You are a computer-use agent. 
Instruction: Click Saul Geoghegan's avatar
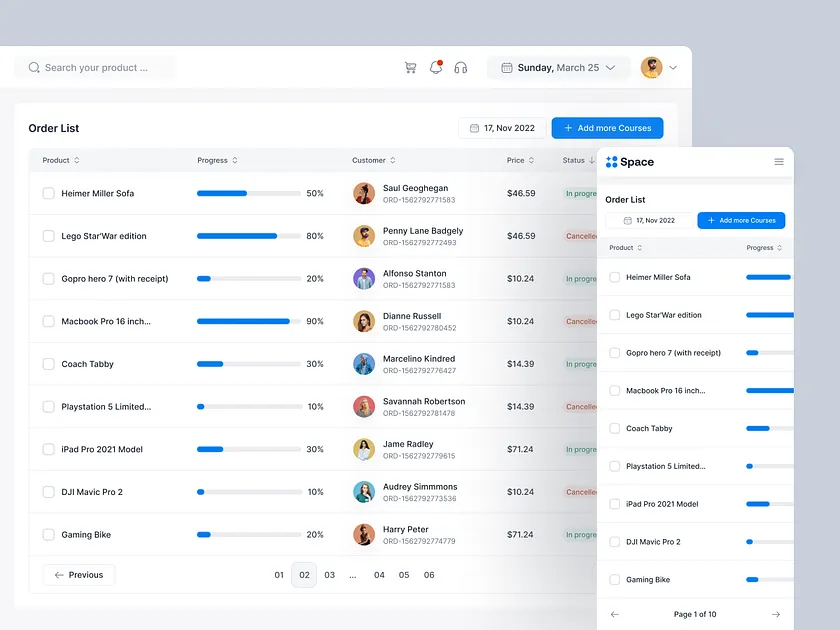tap(364, 193)
